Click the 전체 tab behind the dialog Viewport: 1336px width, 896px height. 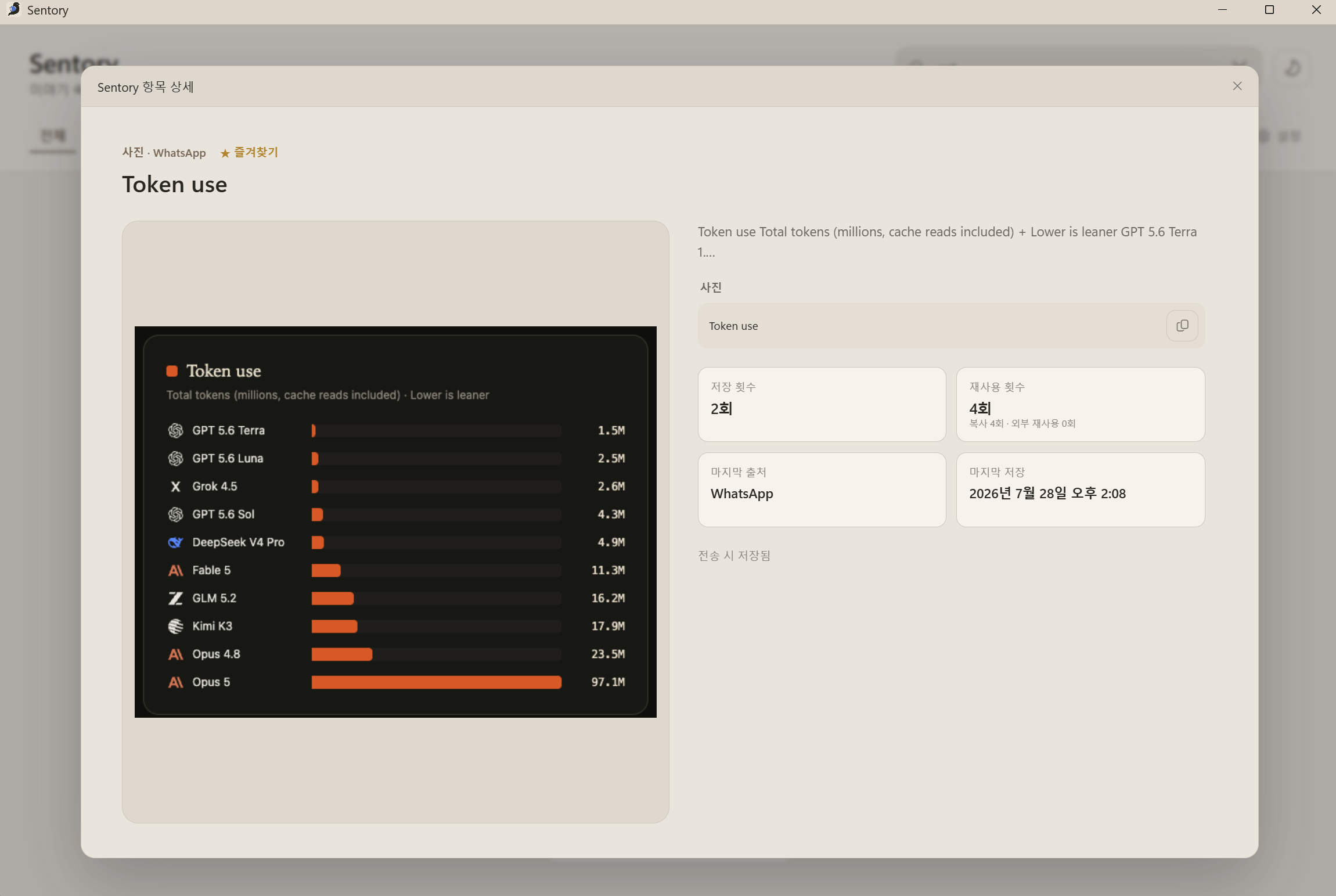pyautogui.click(x=53, y=136)
